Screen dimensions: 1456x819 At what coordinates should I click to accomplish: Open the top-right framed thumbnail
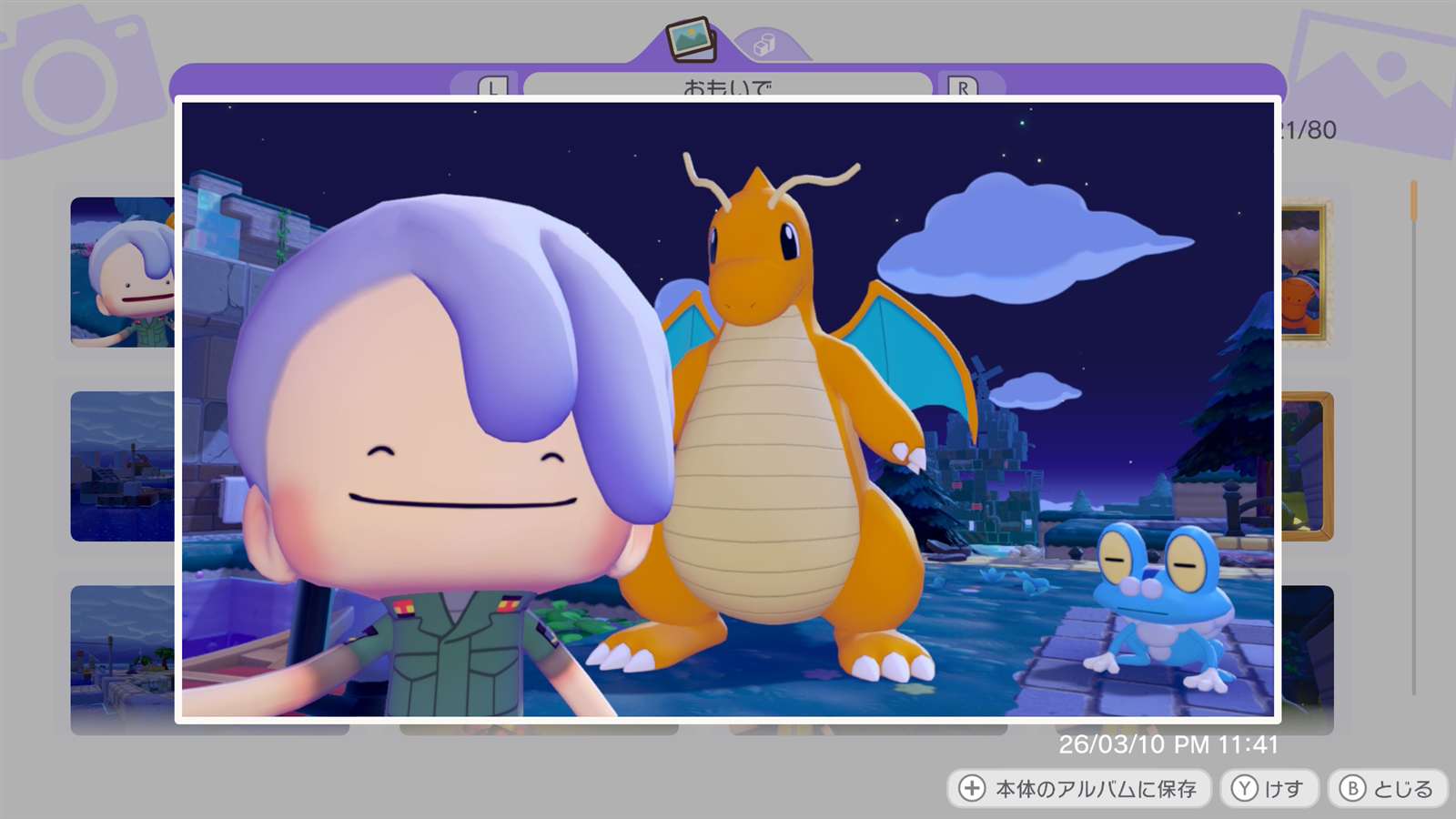click(x=1305, y=271)
